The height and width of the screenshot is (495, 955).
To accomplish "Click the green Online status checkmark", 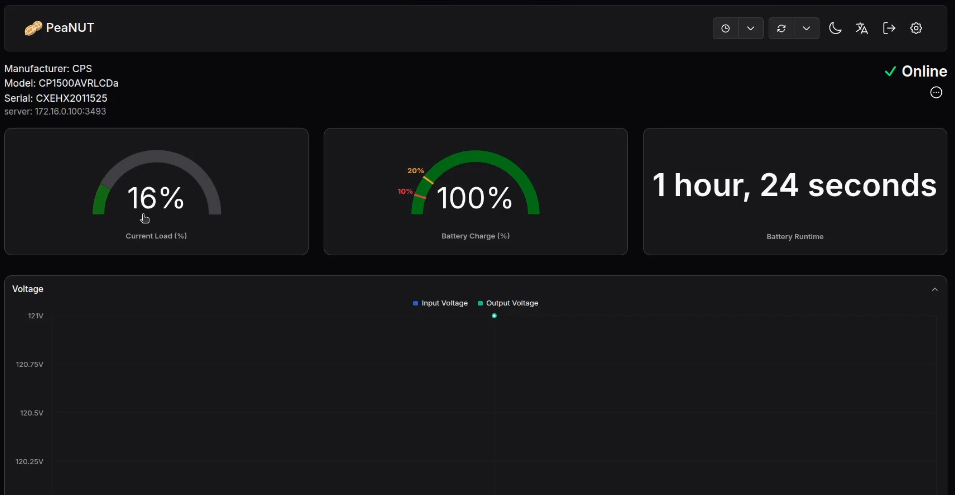I will pos(890,71).
